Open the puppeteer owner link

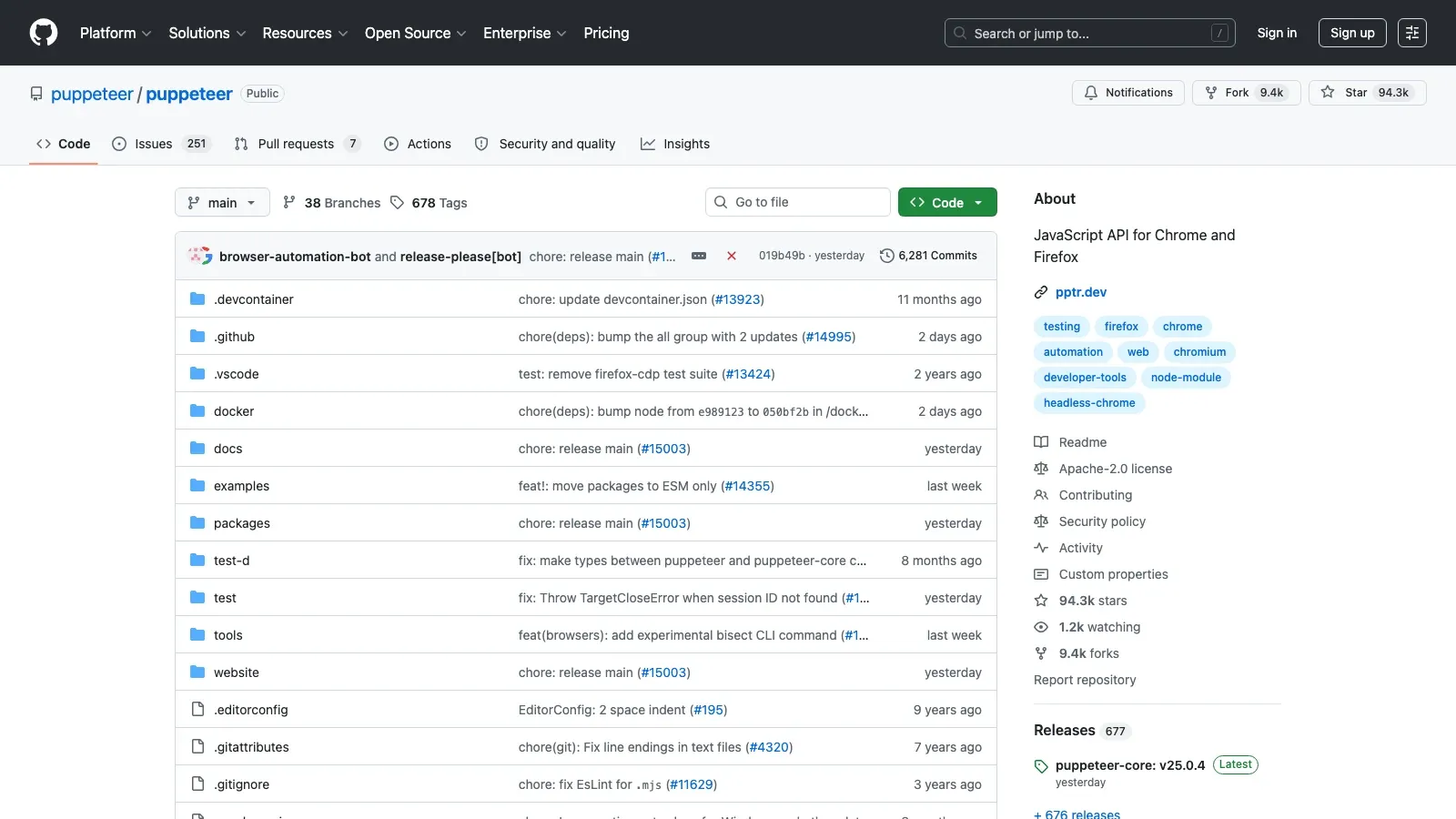pyautogui.click(x=92, y=94)
